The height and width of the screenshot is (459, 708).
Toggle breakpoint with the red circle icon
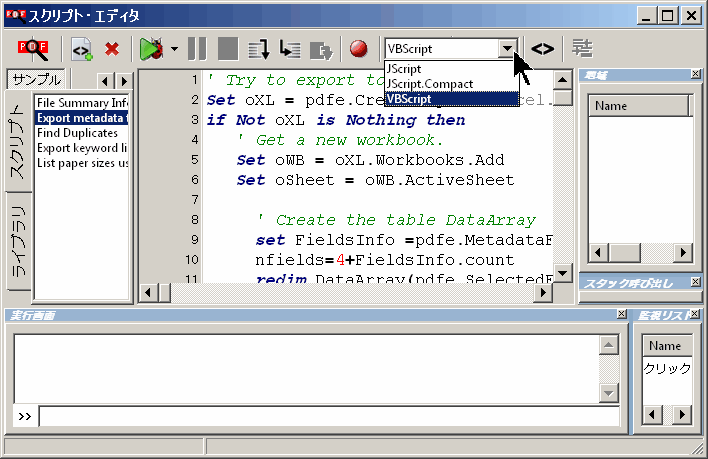[358, 48]
